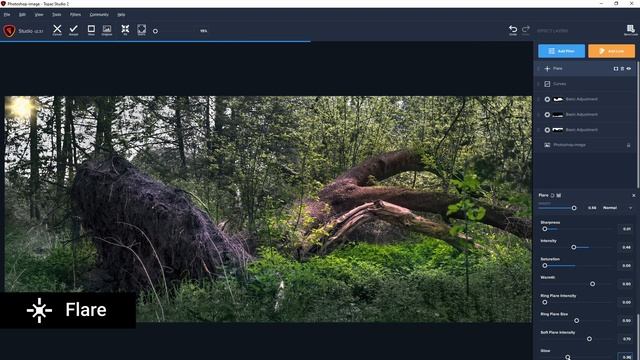The height and width of the screenshot is (360, 640).
Task: Click the Curves layer icon
Action: (x=547, y=84)
